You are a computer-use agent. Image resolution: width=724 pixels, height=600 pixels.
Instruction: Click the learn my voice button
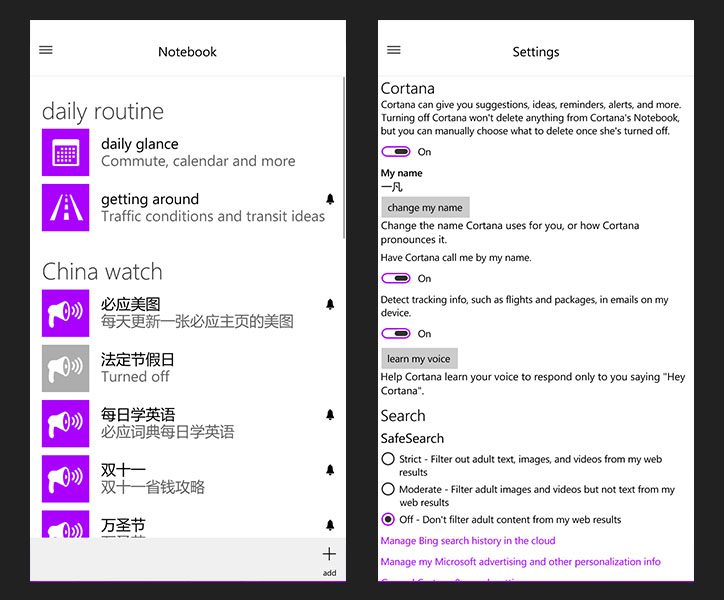[x=419, y=358]
